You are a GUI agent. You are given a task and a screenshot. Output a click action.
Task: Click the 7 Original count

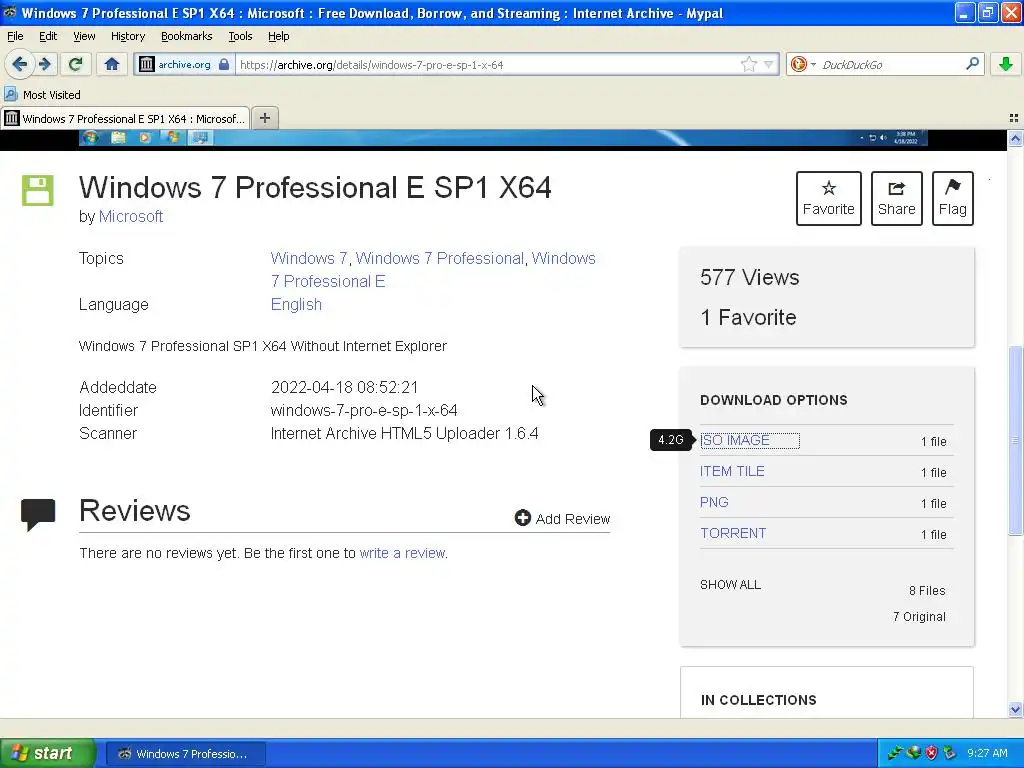point(919,616)
